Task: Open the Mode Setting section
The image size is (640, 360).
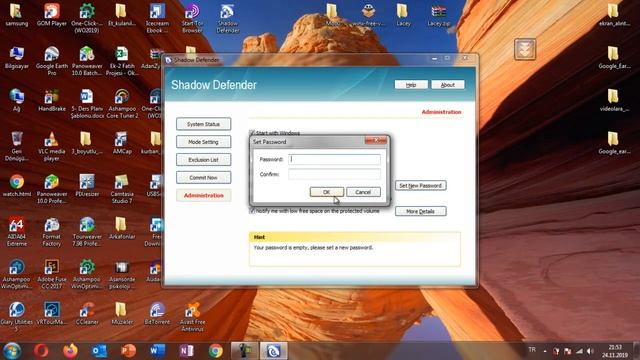Action: [x=203, y=142]
